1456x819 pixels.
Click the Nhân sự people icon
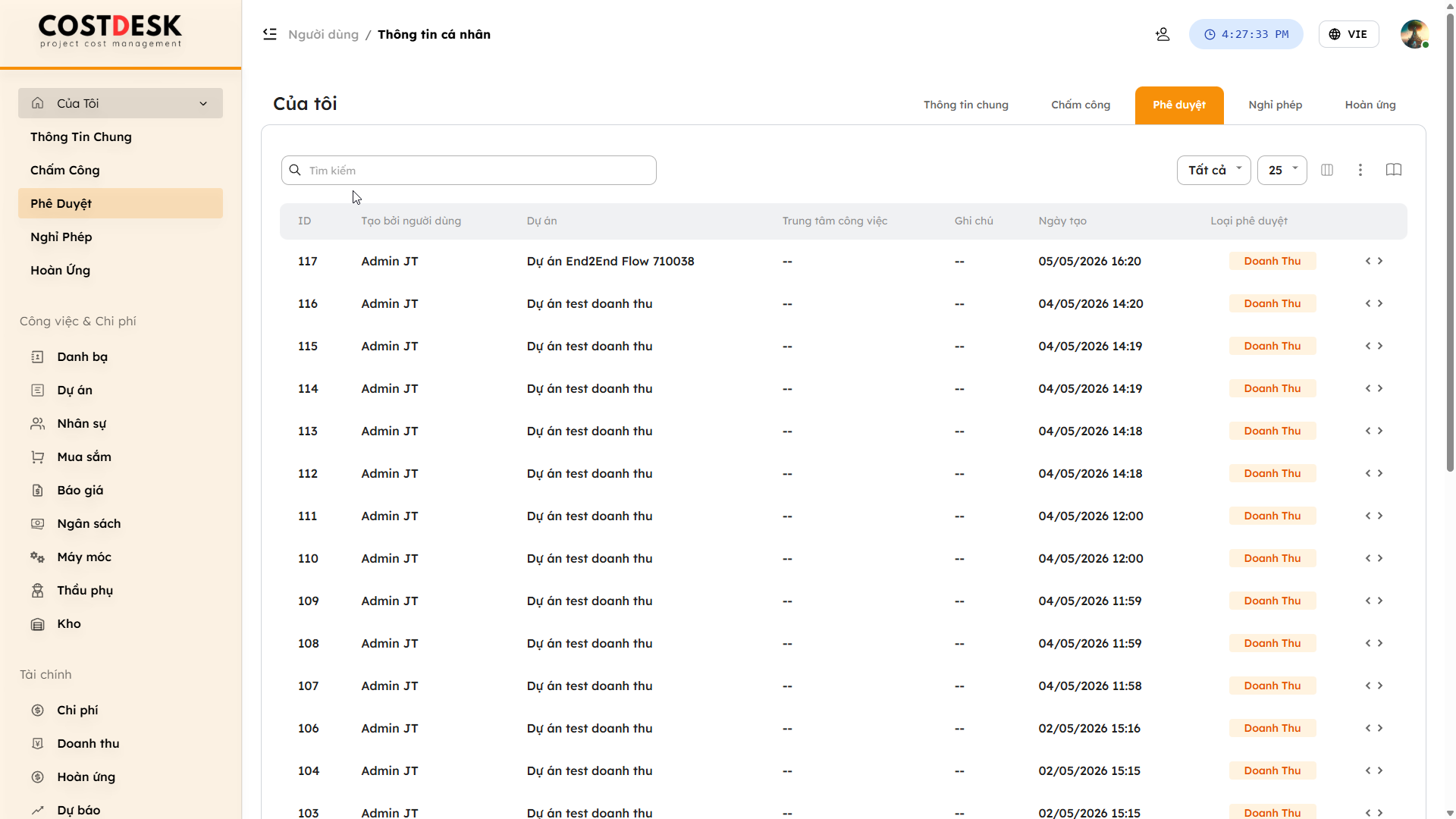click(37, 423)
